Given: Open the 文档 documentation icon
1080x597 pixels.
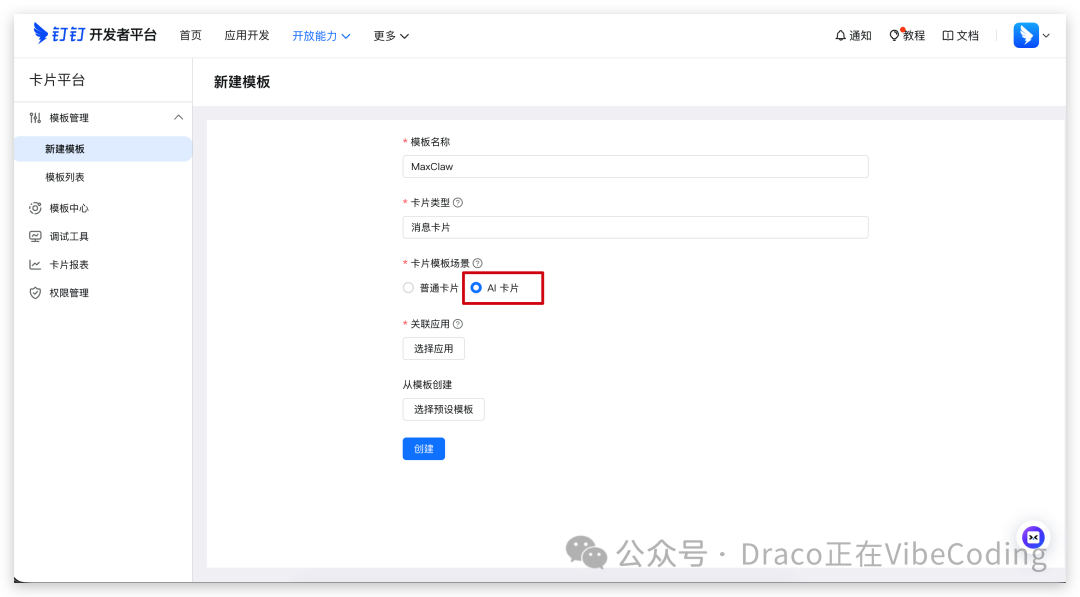Looking at the screenshot, I should pos(959,35).
